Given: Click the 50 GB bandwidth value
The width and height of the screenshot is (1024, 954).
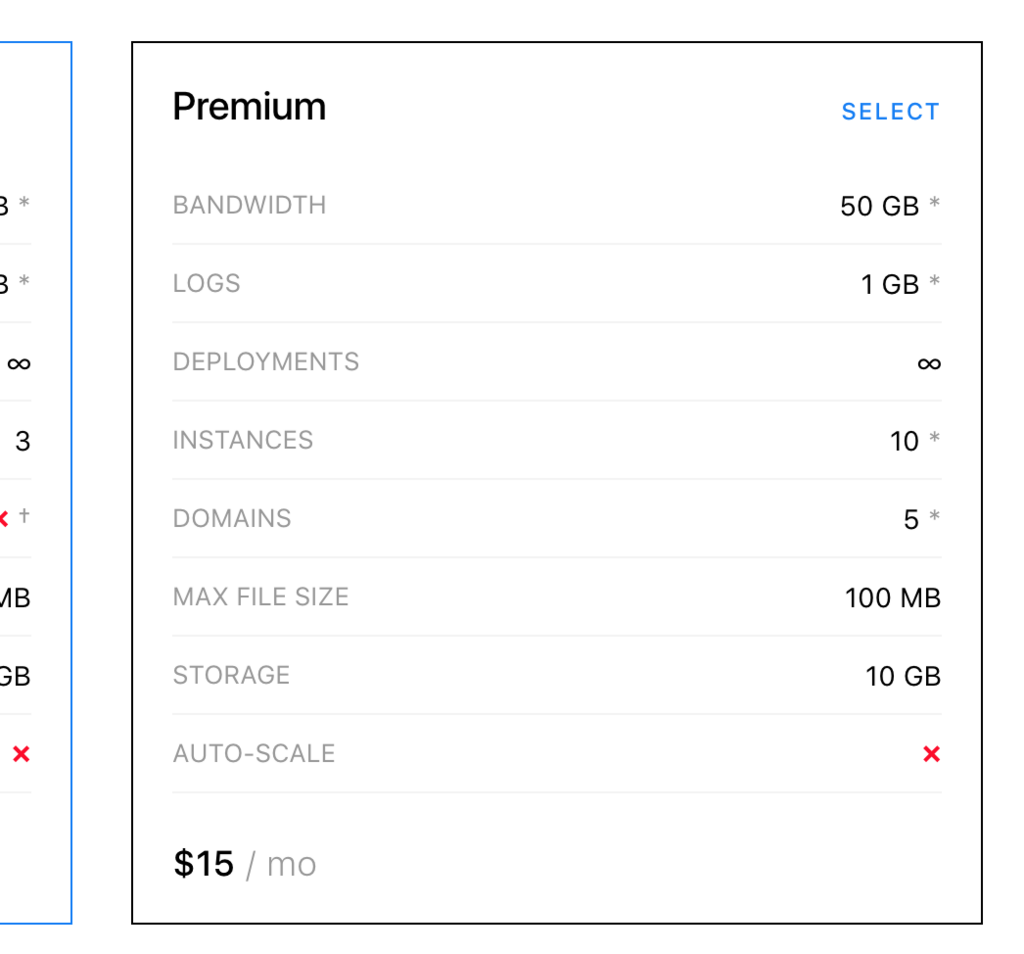Looking at the screenshot, I should [x=880, y=206].
